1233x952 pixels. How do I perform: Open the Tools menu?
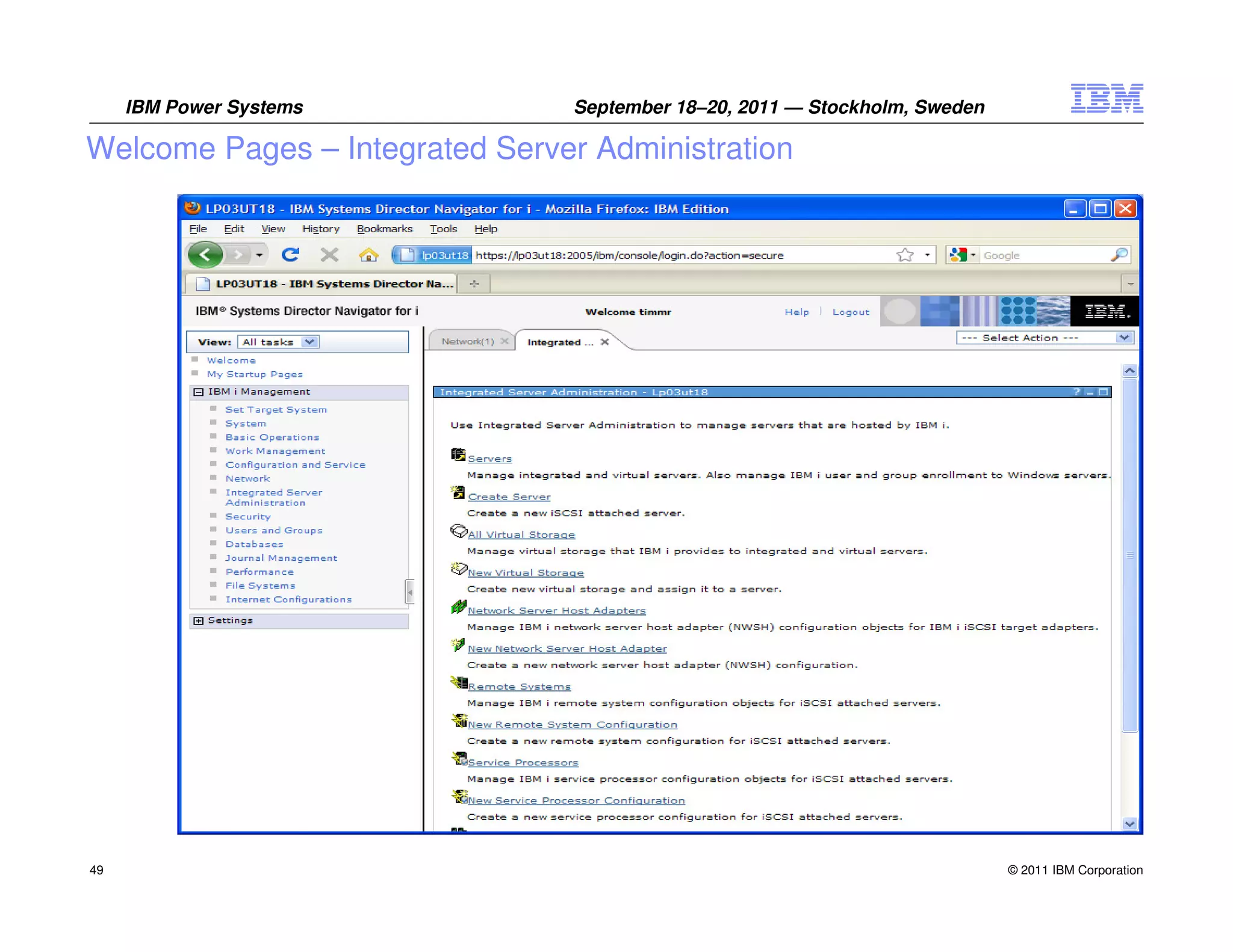click(x=444, y=229)
